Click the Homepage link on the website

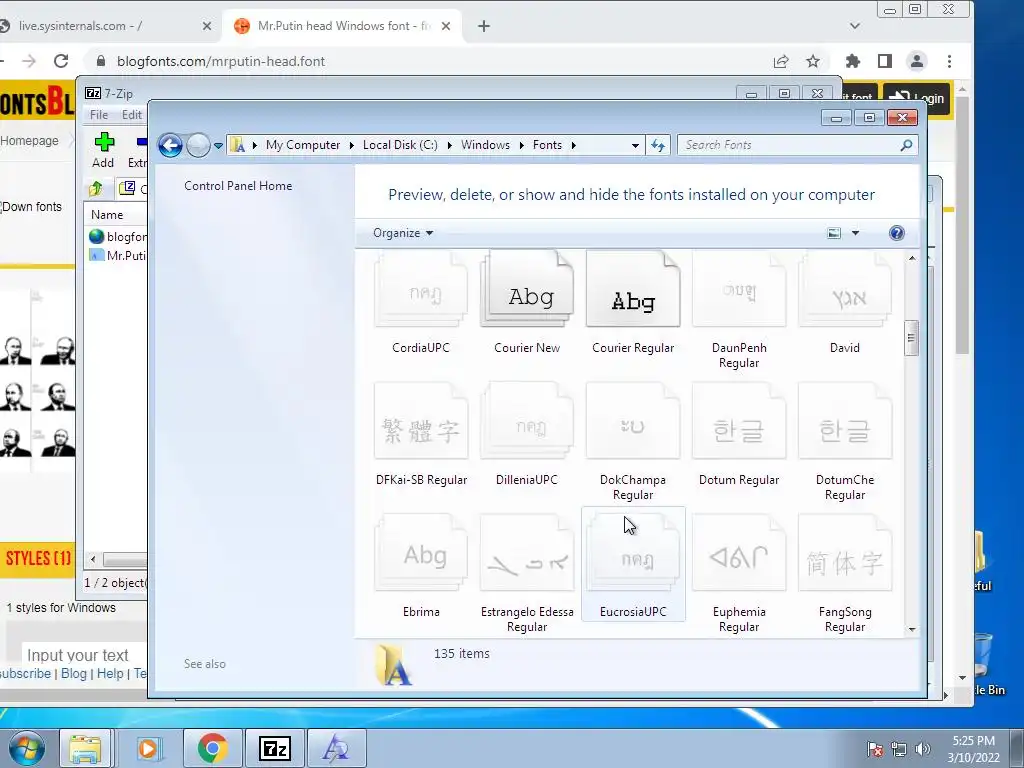pos(29,141)
